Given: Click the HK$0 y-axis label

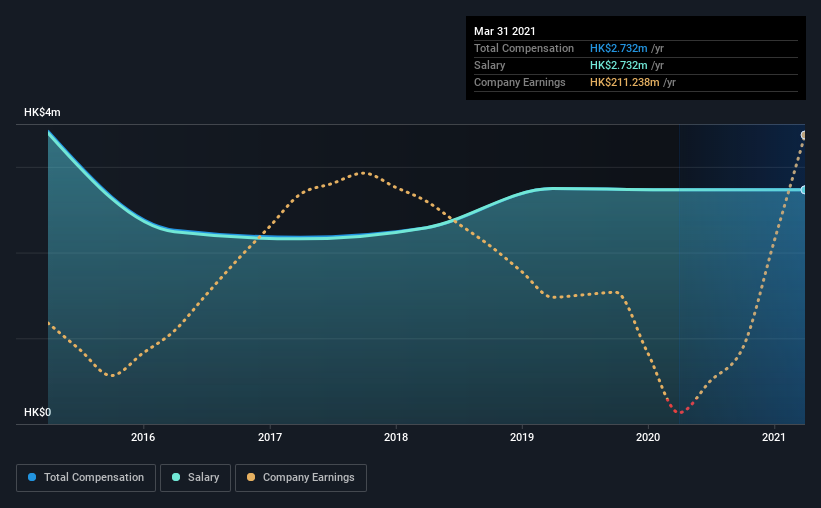Looking at the screenshot, I should 38,413.
